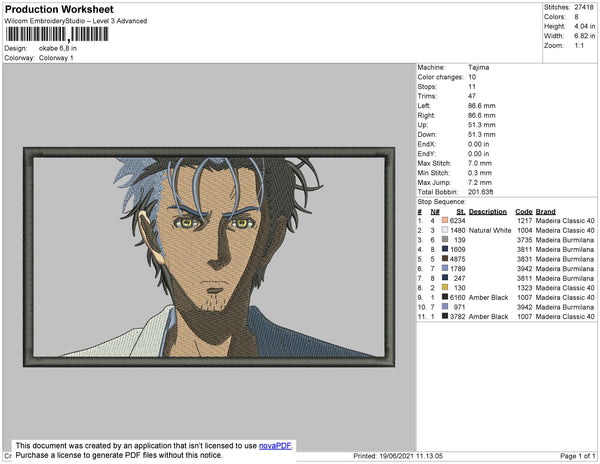The width and height of the screenshot is (600, 464).
Task: Open the novaPDF link in the notice
Action: point(275,446)
